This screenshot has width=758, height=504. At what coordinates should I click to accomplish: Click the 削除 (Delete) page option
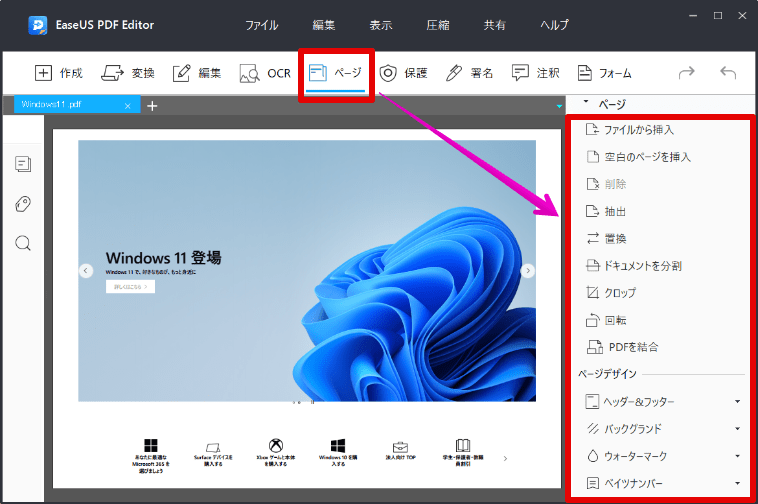tap(606, 184)
